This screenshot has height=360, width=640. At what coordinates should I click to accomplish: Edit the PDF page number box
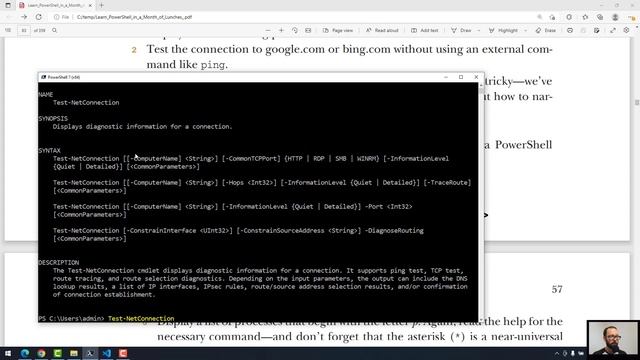coord(24,30)
